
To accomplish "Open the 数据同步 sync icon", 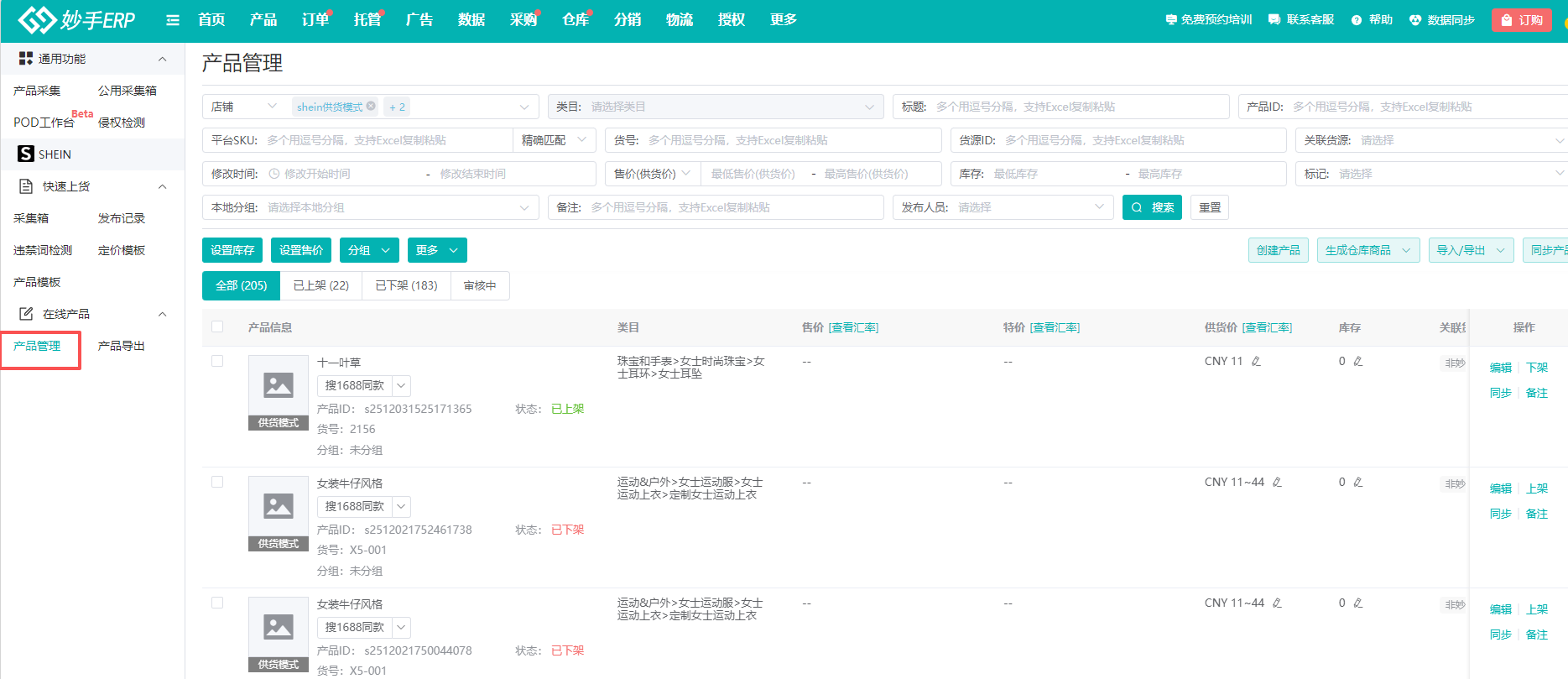I will coord(1415,20).
